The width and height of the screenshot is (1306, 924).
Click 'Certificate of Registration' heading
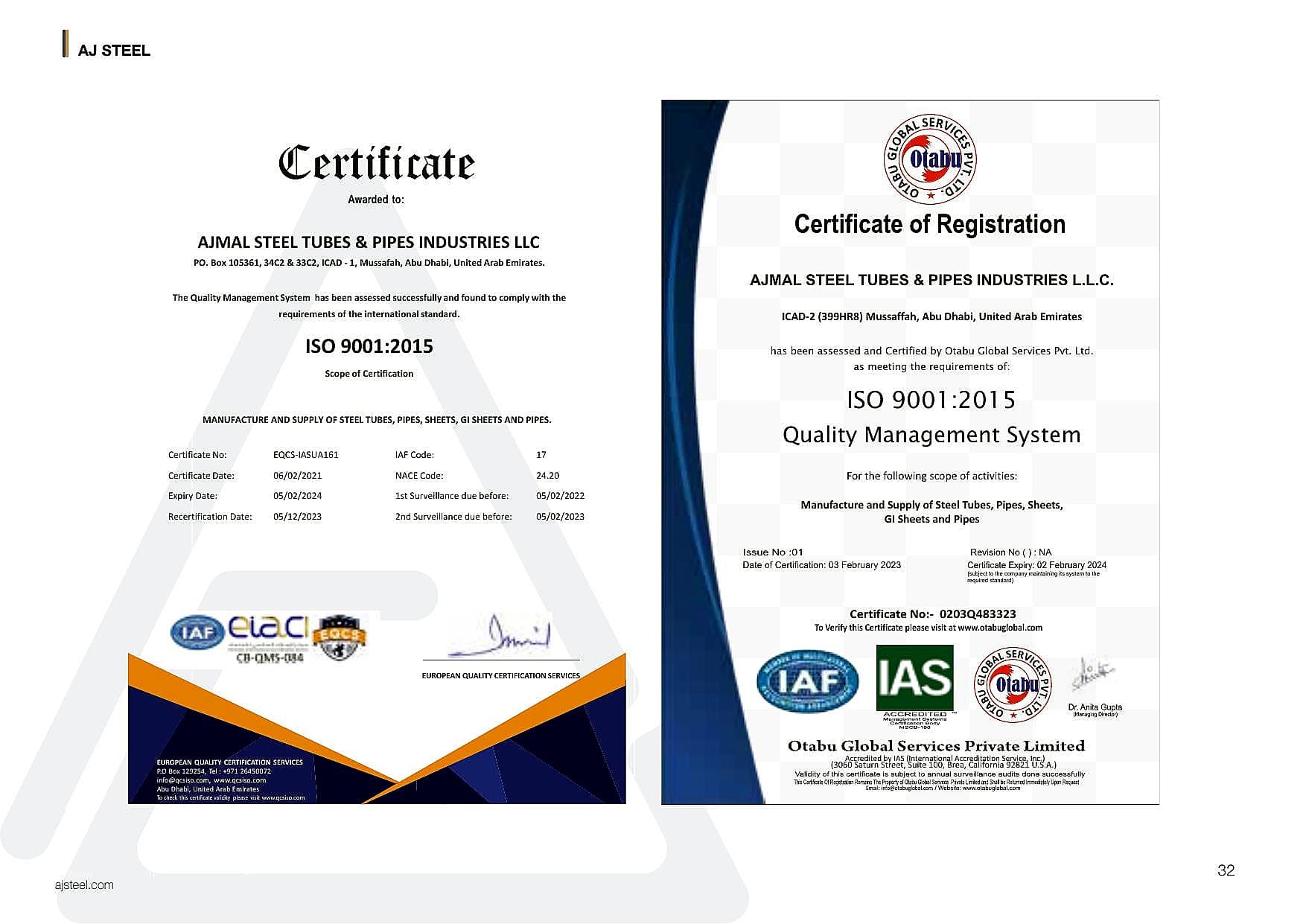click(930, 224)
